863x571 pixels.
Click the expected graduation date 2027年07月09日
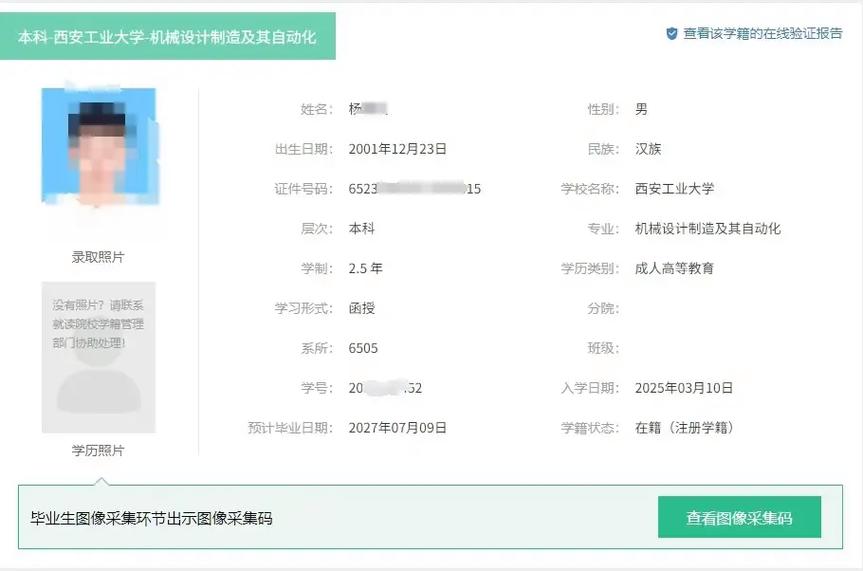397,428
